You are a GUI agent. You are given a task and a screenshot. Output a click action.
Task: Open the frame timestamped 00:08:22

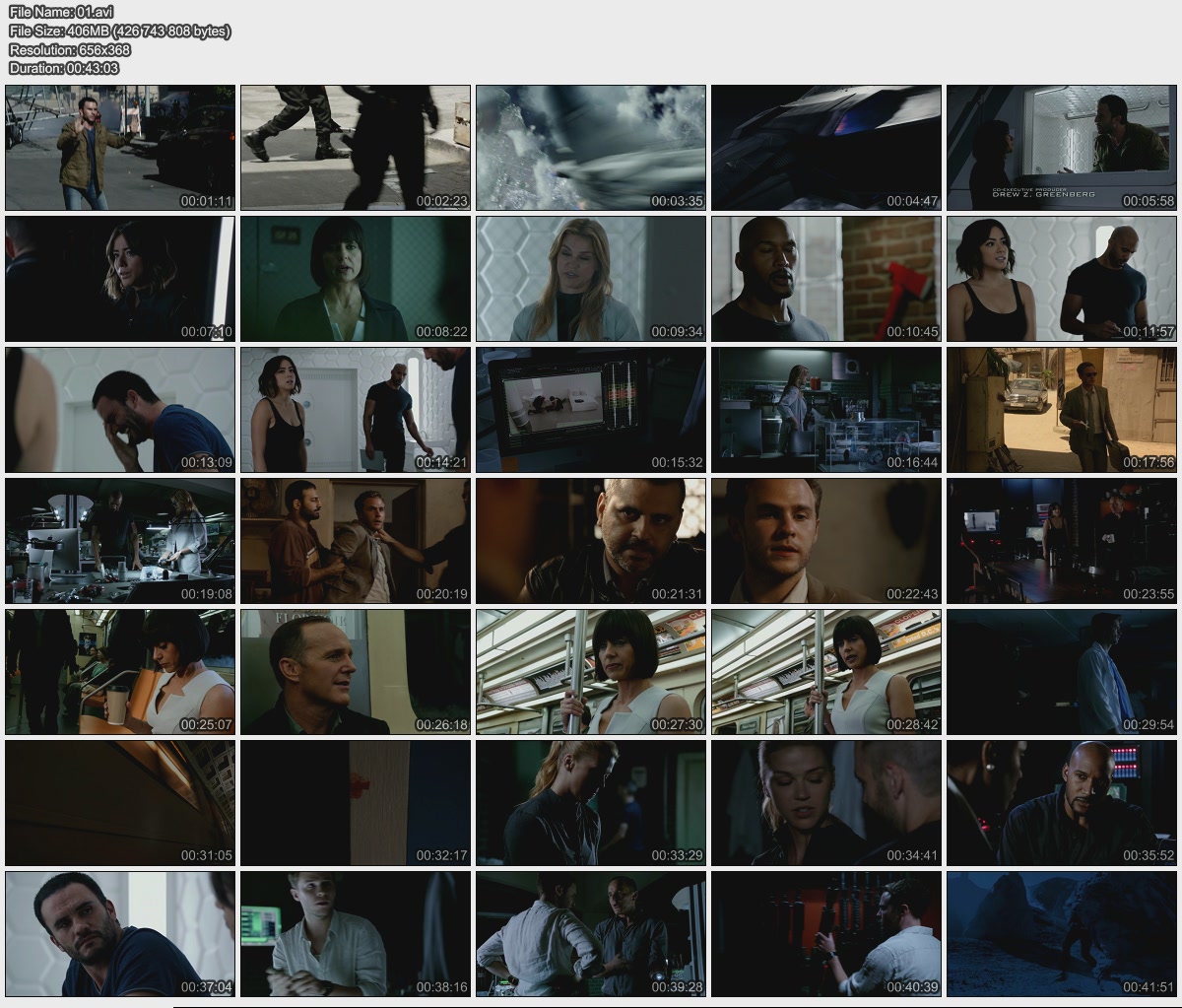click(356, 279)
